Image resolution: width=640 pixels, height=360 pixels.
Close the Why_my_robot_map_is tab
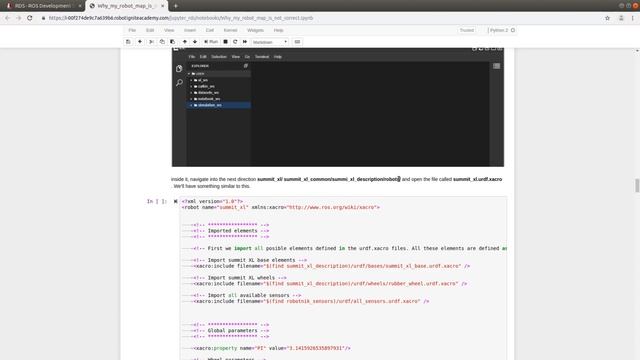pos(162,6)
